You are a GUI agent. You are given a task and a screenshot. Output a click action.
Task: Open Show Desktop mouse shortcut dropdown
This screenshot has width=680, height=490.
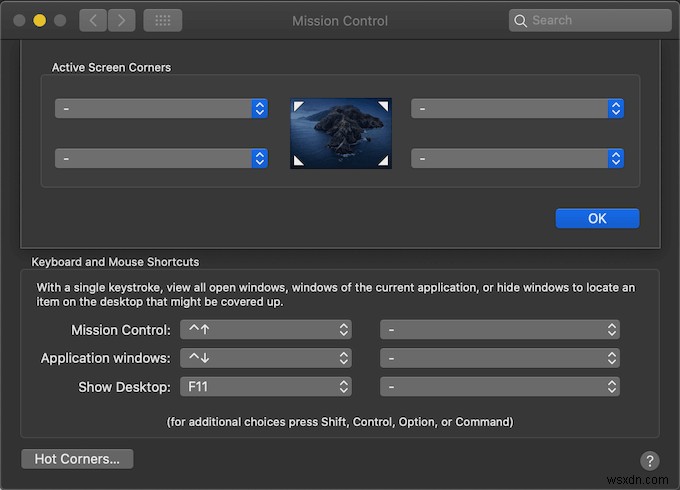click(500, 387)
